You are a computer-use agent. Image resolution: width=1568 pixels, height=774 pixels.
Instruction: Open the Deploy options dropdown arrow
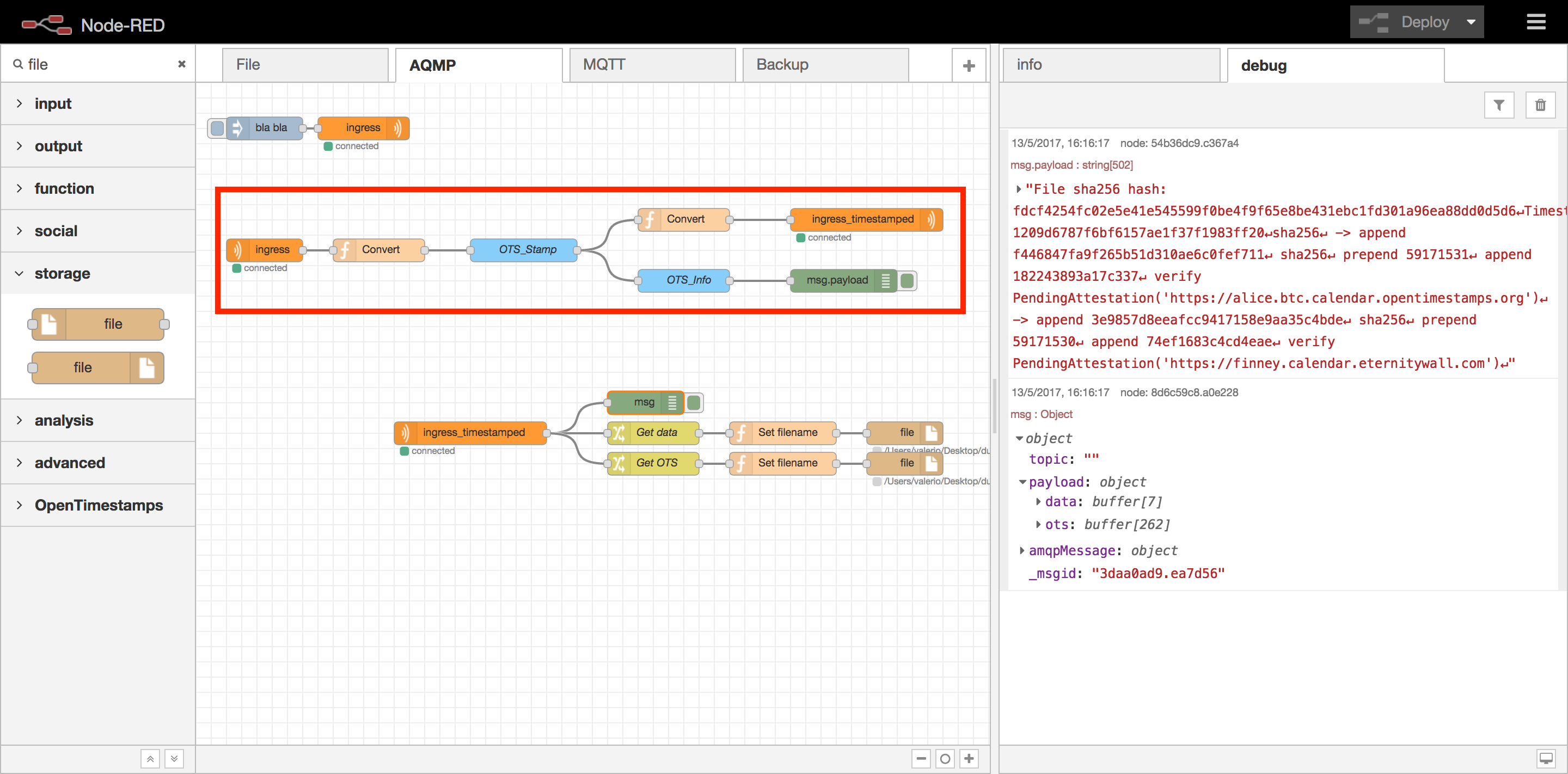pyautogui.click(x=1471, y=22)
